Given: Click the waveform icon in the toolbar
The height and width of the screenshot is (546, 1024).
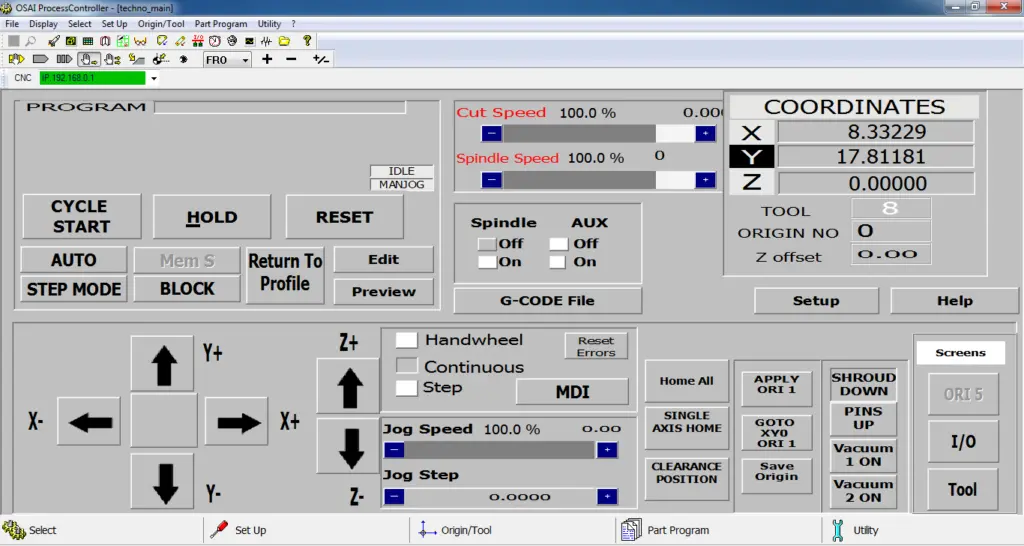Looking at the screenshot, I should tap(266, 41).
